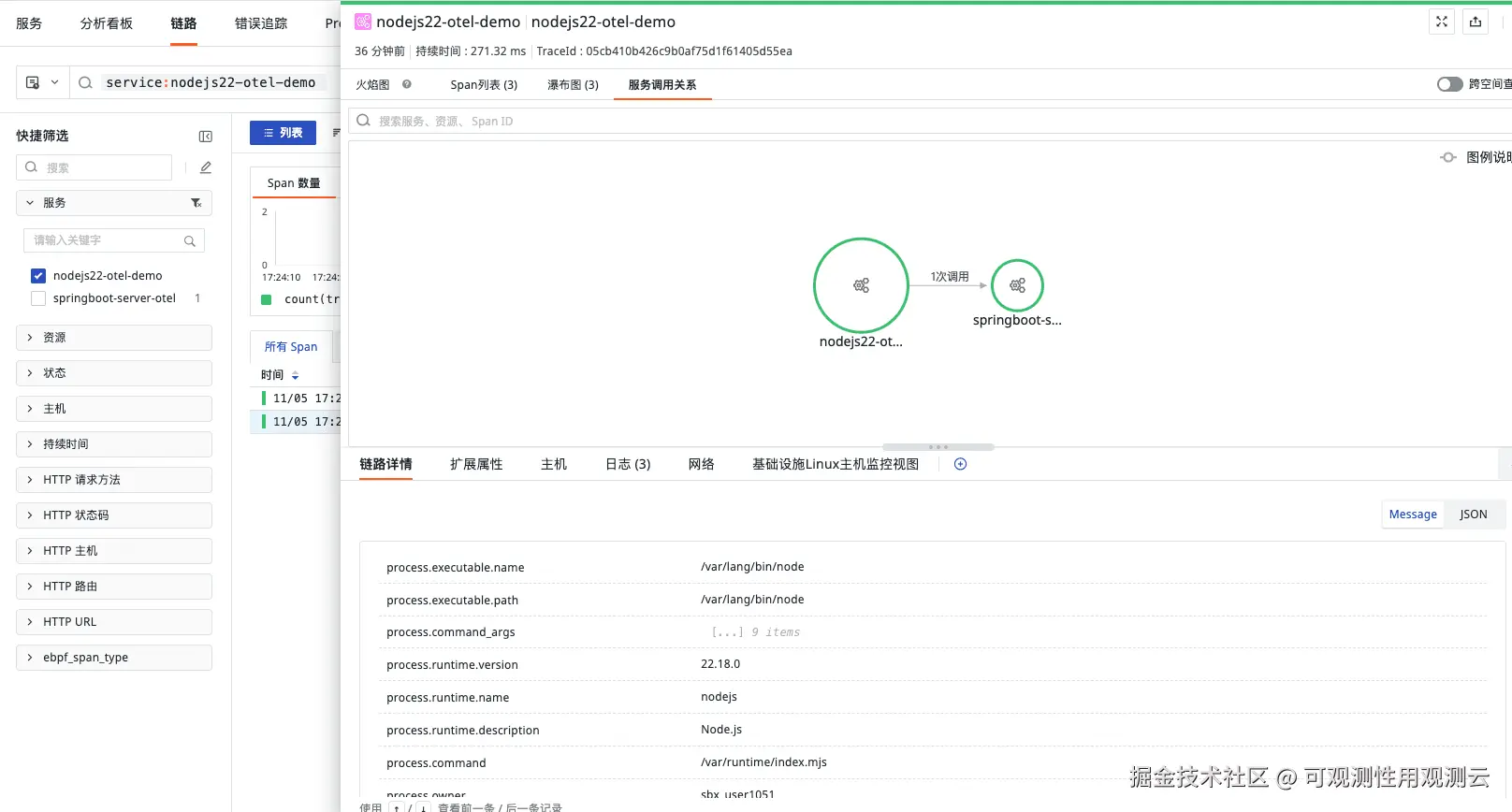Switch to the Span列表 (3) tab
Image resolution: width=1512 pixels, height=812 pixels.
[x=484, y=84]
